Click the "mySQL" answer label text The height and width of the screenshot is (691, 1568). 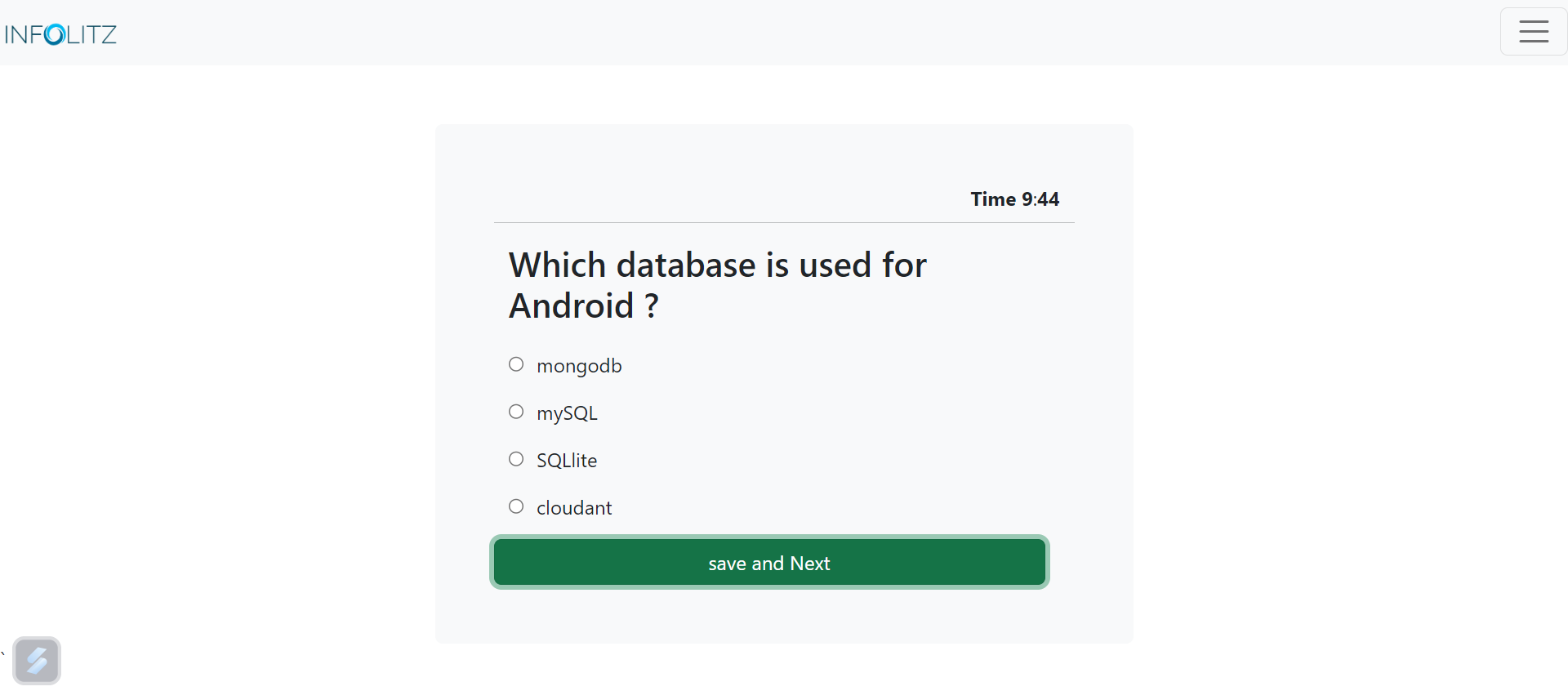point(567,413)
